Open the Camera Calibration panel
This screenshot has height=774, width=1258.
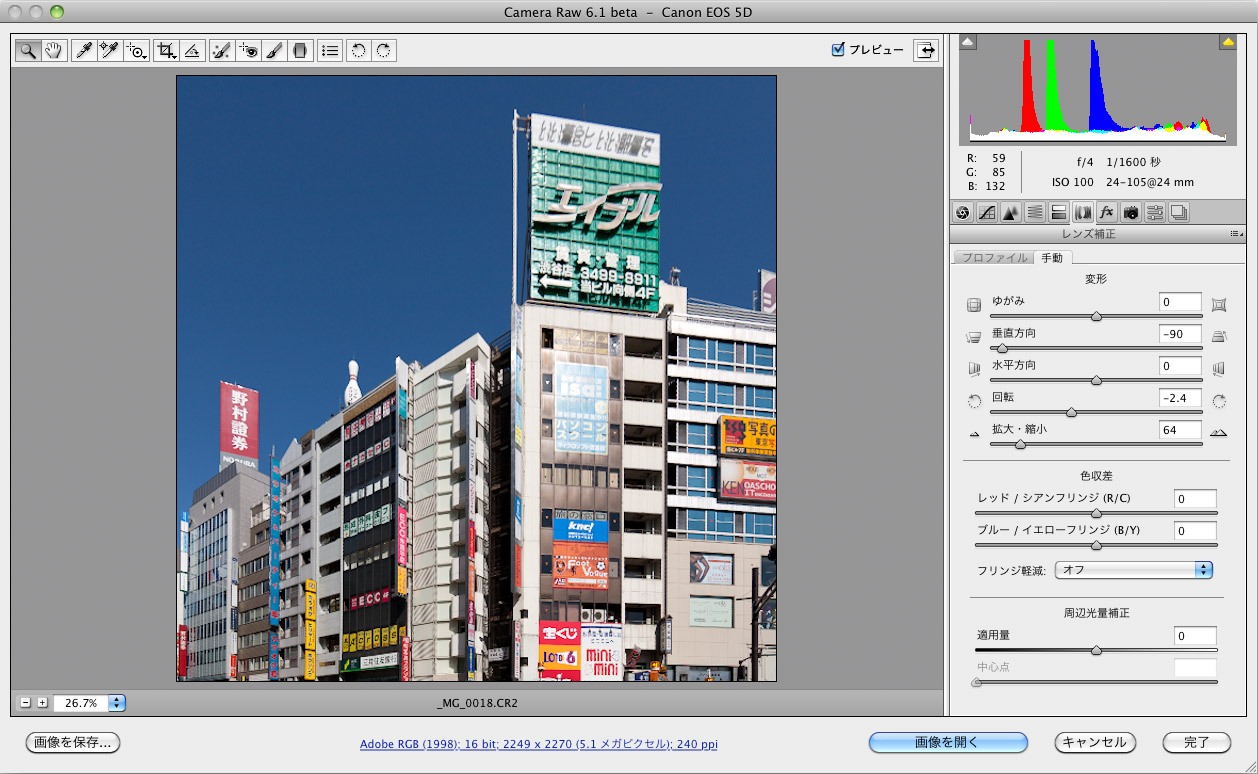coord(1131,212)
